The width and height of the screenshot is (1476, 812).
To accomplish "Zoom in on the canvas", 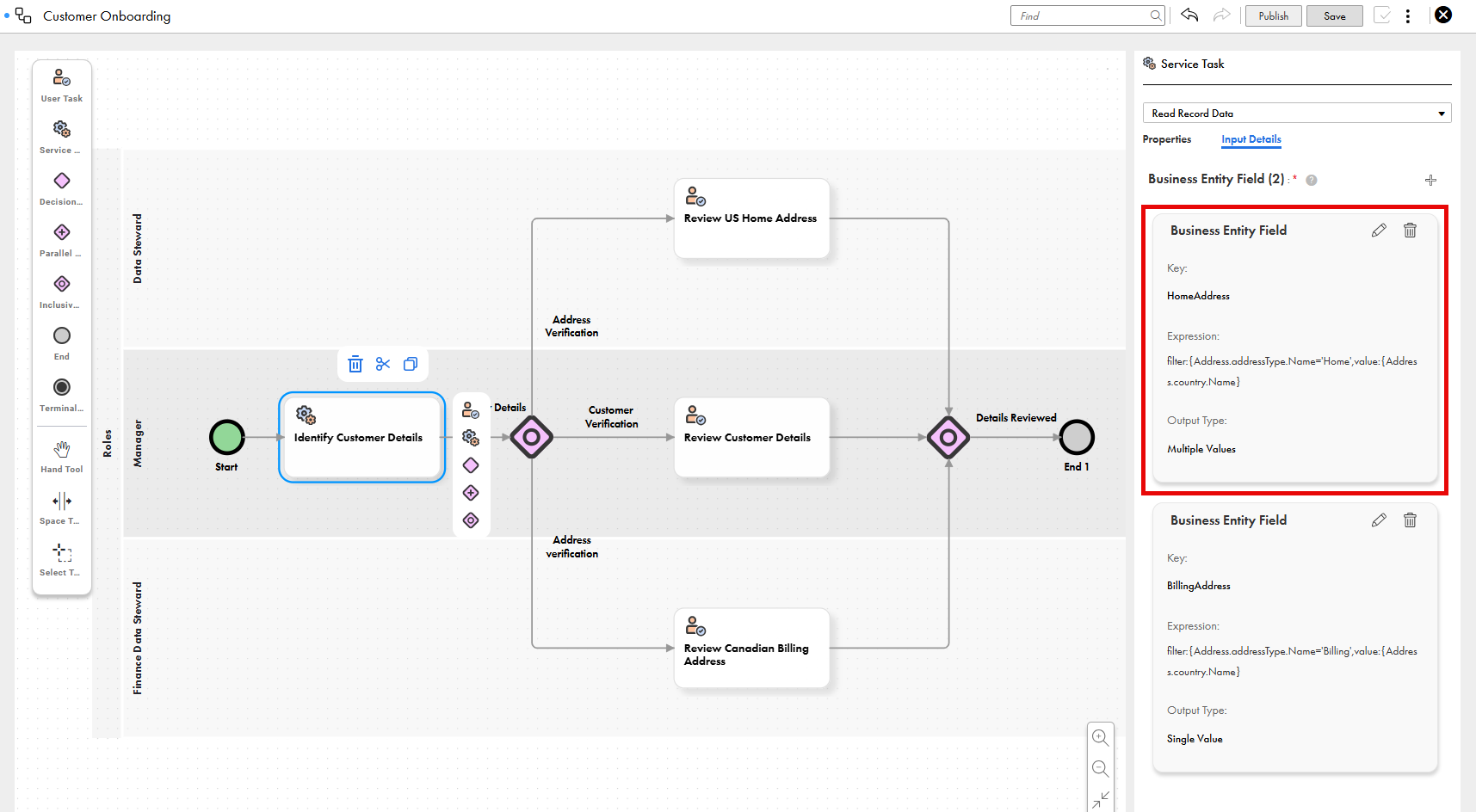I will click(x=1100, y=737).
